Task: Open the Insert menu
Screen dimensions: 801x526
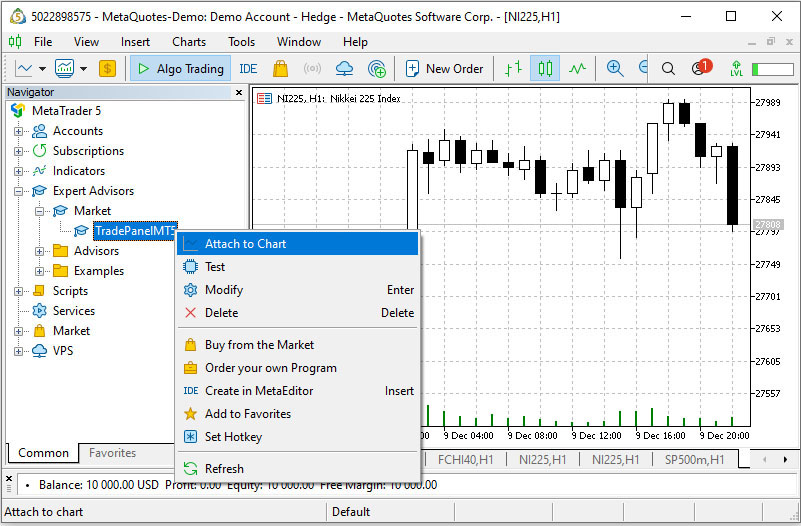Action: pyautogui.click(x=135, y=42)
